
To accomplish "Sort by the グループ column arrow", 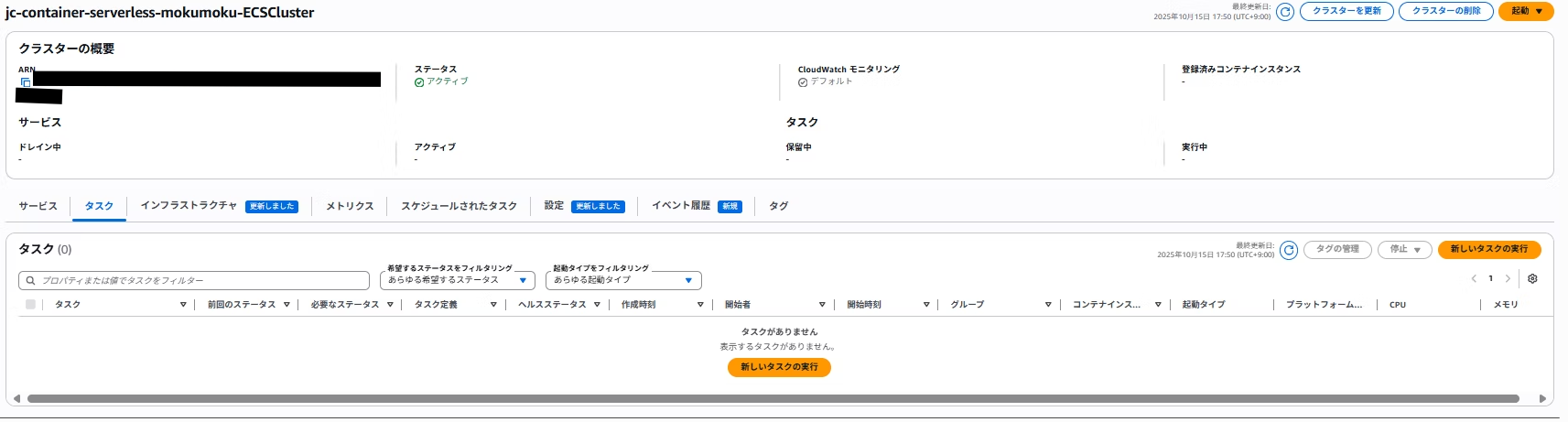I will click(1048, 305).
